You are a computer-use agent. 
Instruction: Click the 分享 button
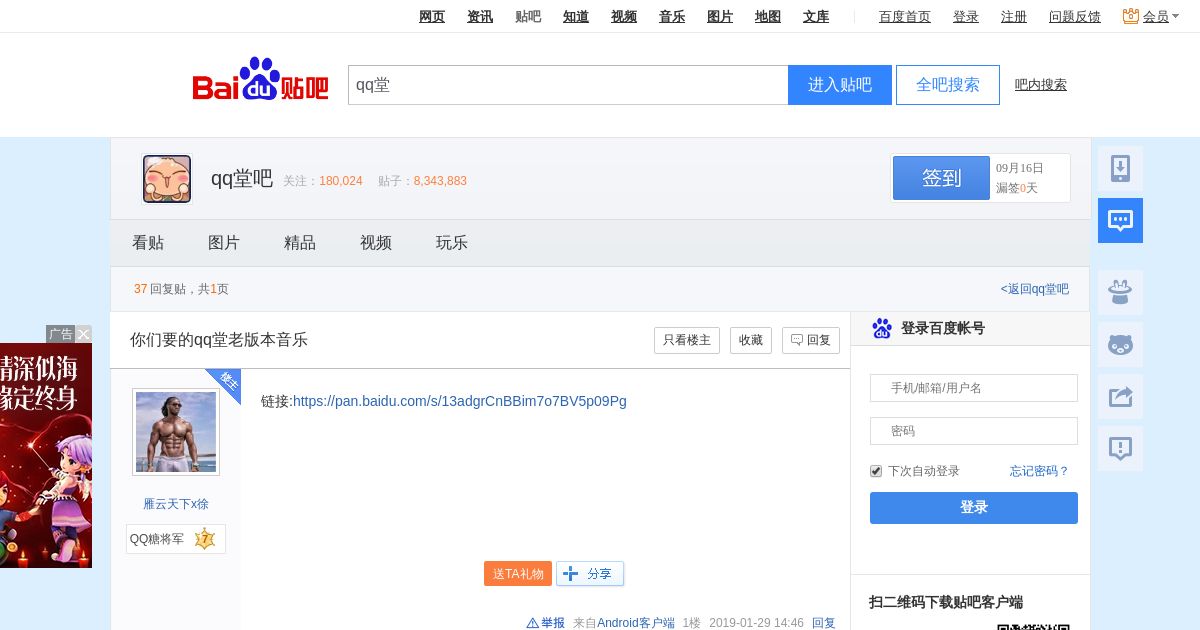pyautogui.click(x=590, y=574)
